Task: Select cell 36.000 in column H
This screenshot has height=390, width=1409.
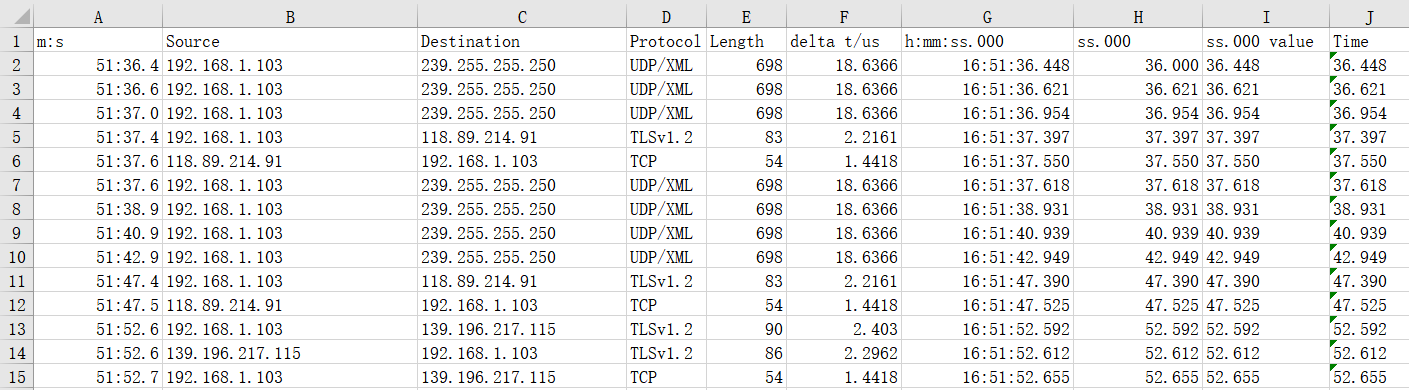Action: (1138, 65)
